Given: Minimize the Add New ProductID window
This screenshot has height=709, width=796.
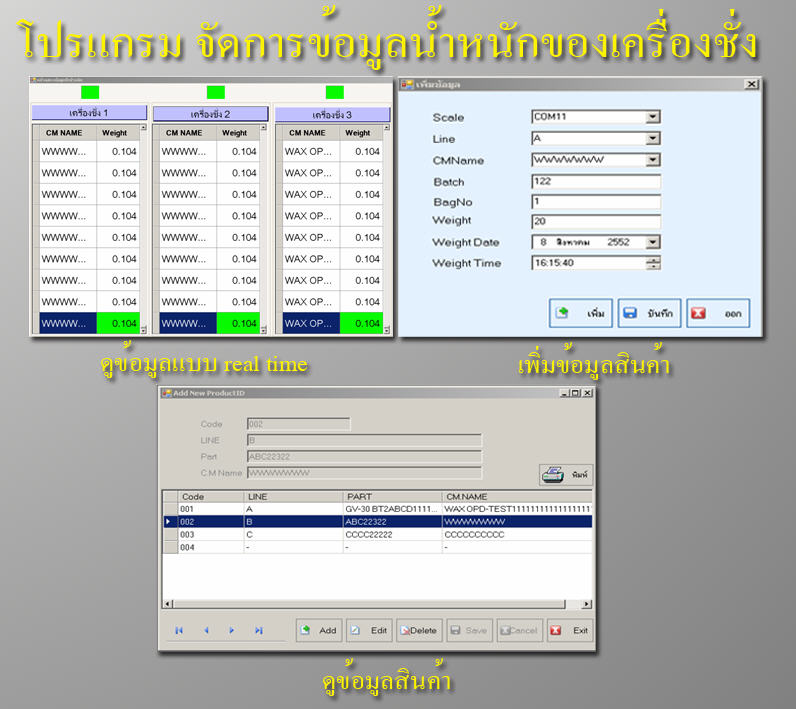Looking at the screenshot, I should [x=564, y=393].
